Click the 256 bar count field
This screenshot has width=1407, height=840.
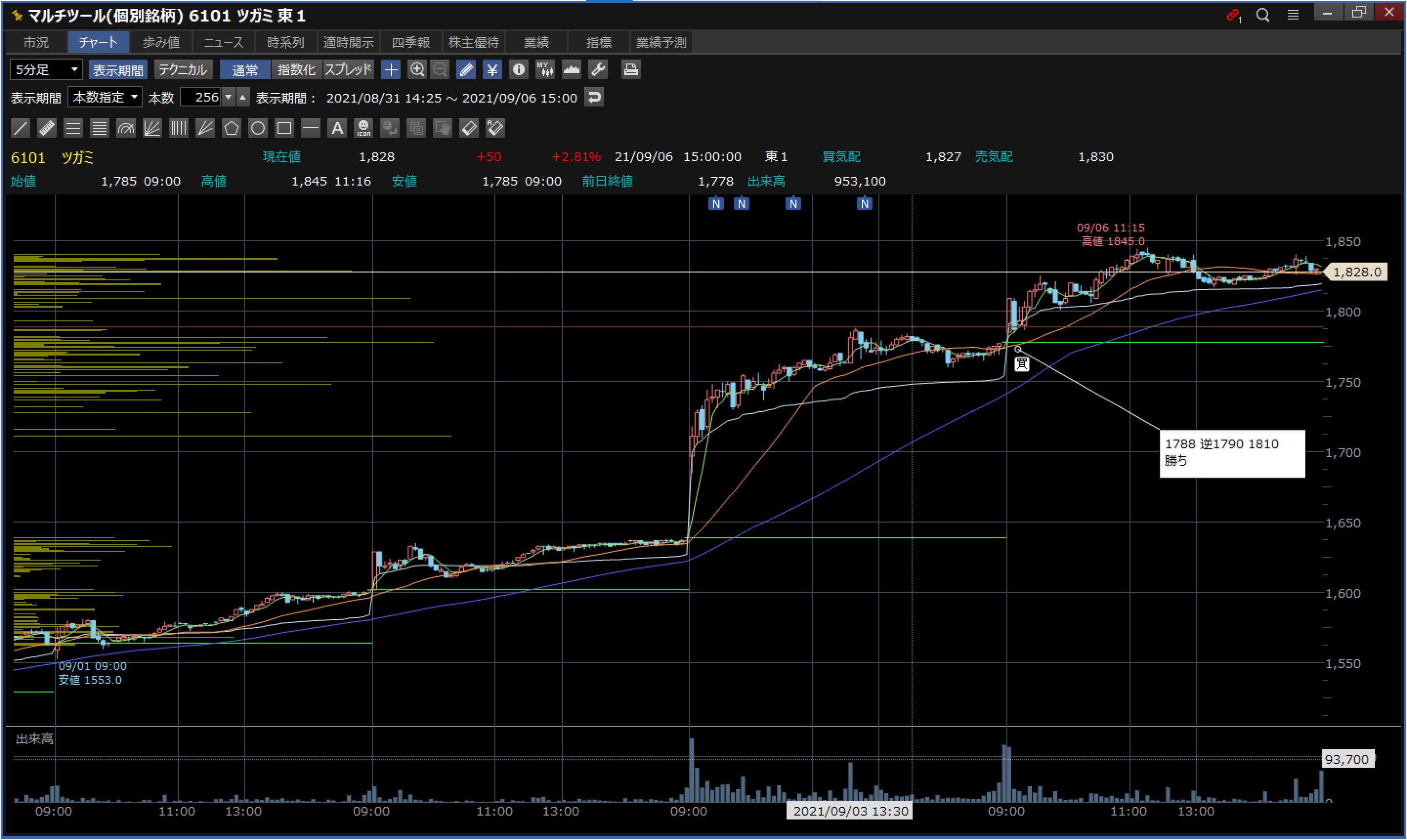pos(201,97)
